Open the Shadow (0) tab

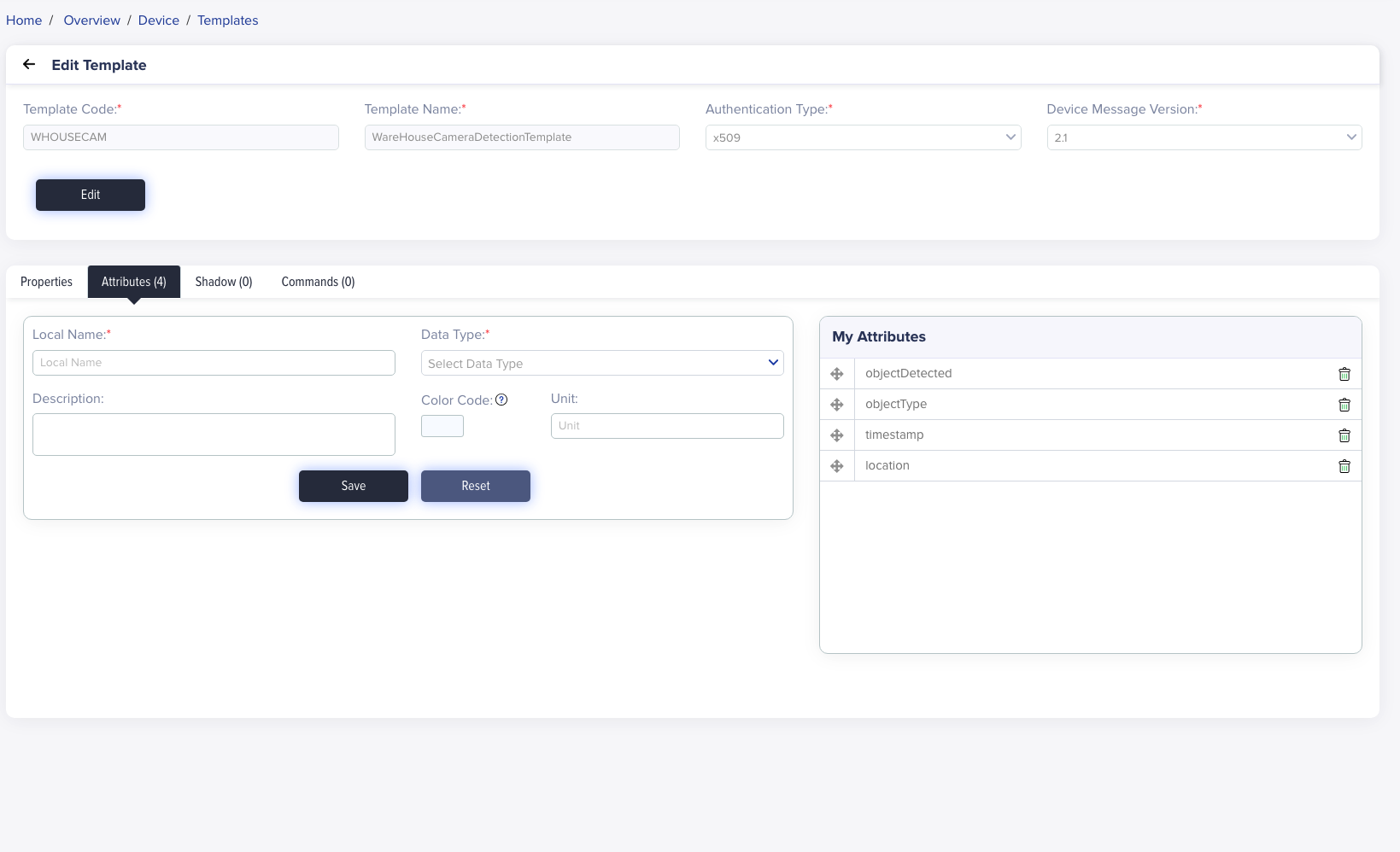(224, 282)
